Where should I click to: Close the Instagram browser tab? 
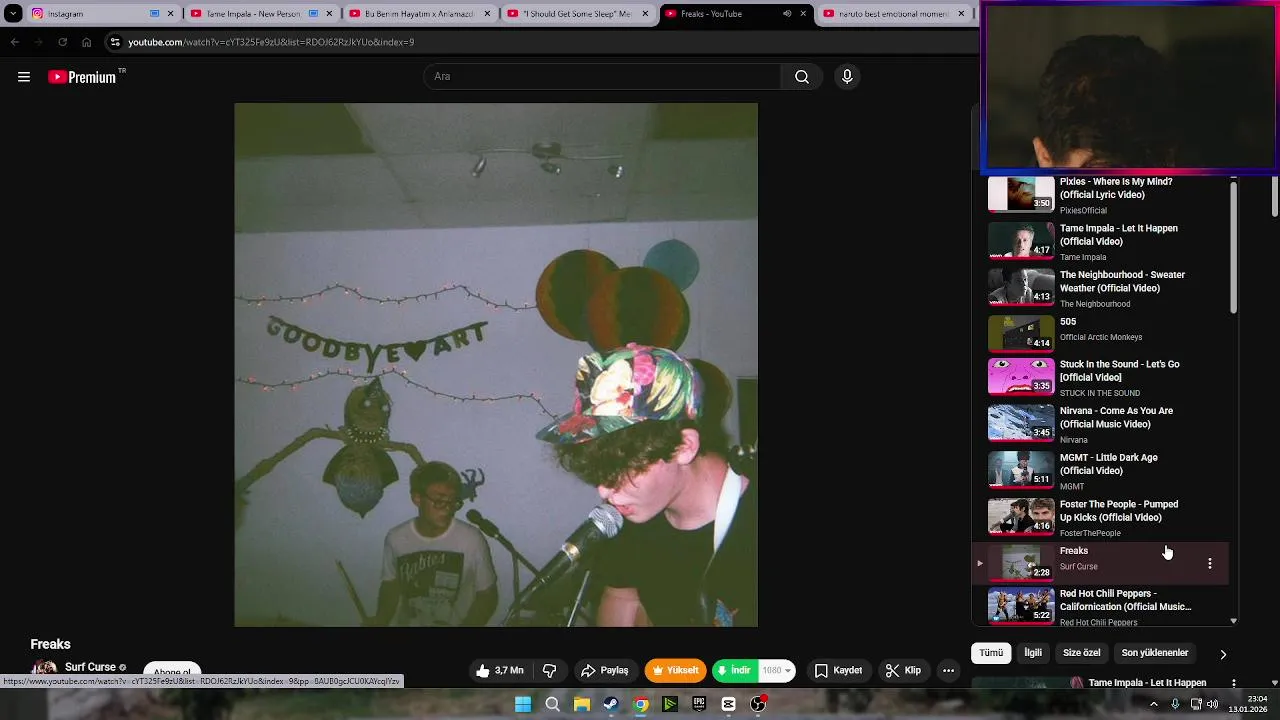click(x=171, y=14)
